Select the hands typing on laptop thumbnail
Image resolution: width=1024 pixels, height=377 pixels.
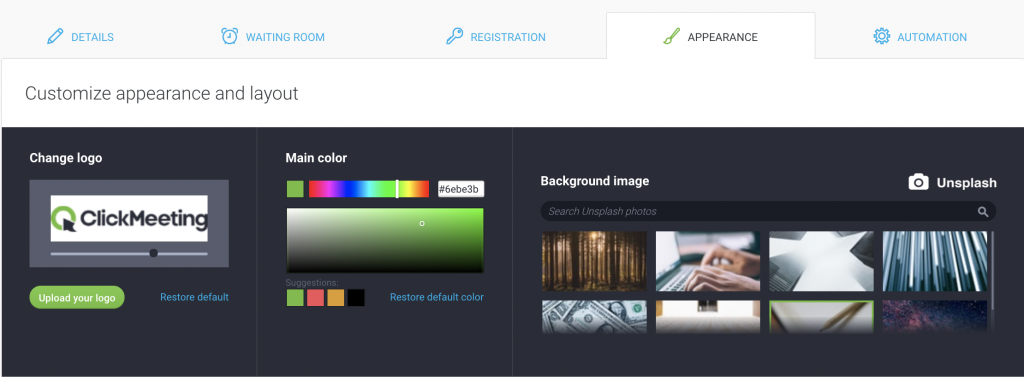click(x=708, y=261)
